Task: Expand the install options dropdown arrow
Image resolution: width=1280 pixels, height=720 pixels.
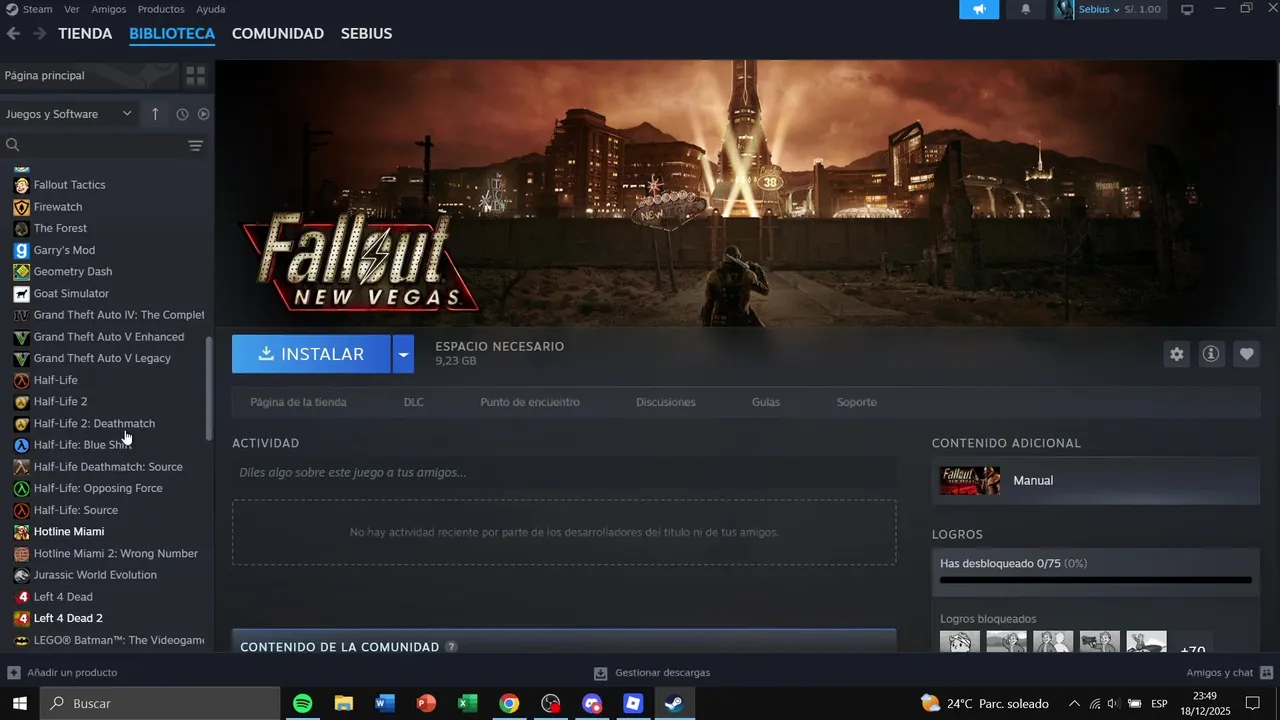Action: coord(403,354)
